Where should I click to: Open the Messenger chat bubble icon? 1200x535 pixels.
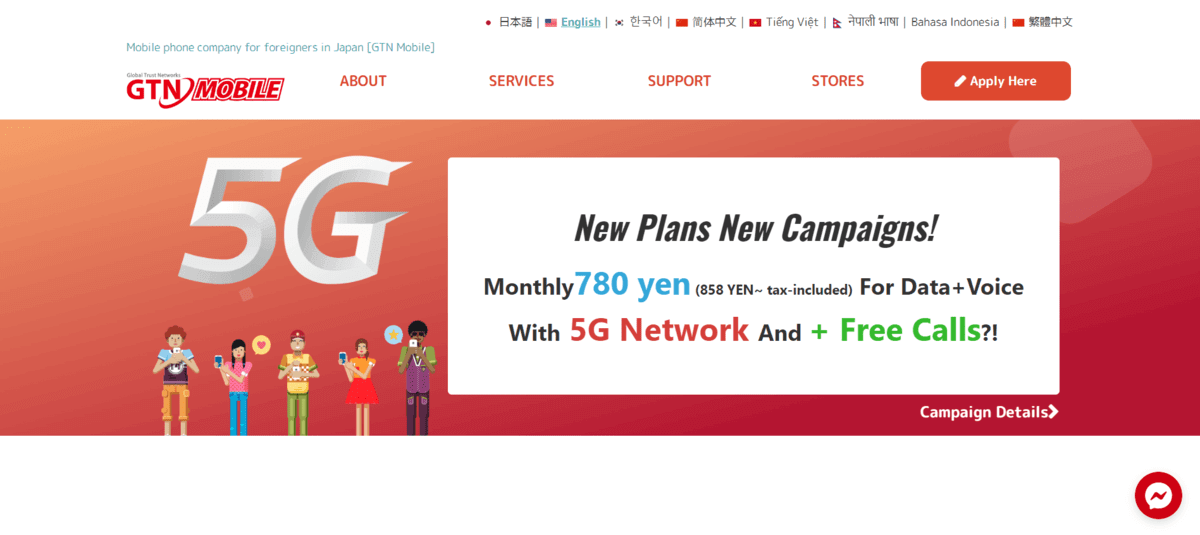pyautogui.click(x=1158, y=495)
